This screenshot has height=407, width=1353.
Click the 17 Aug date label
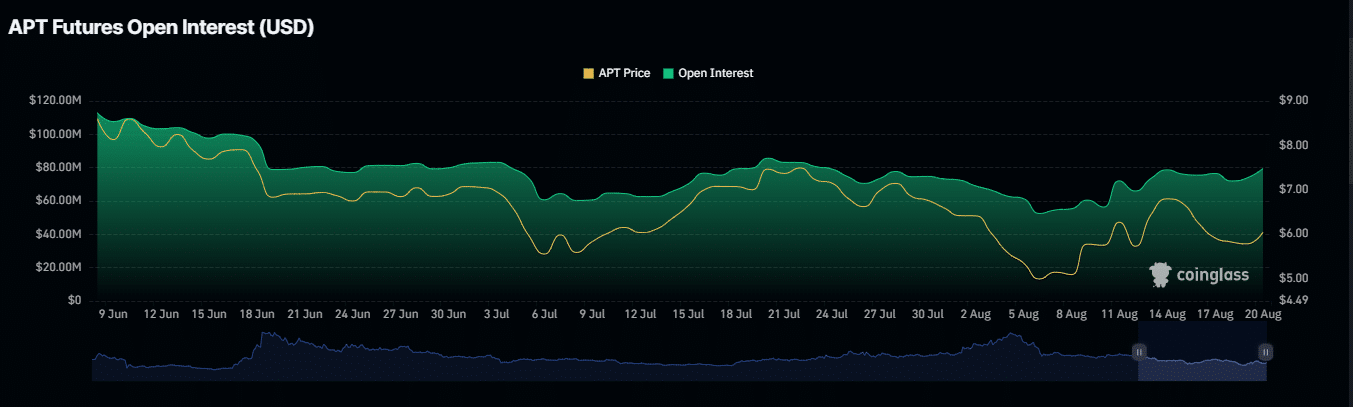[1216, 314]
